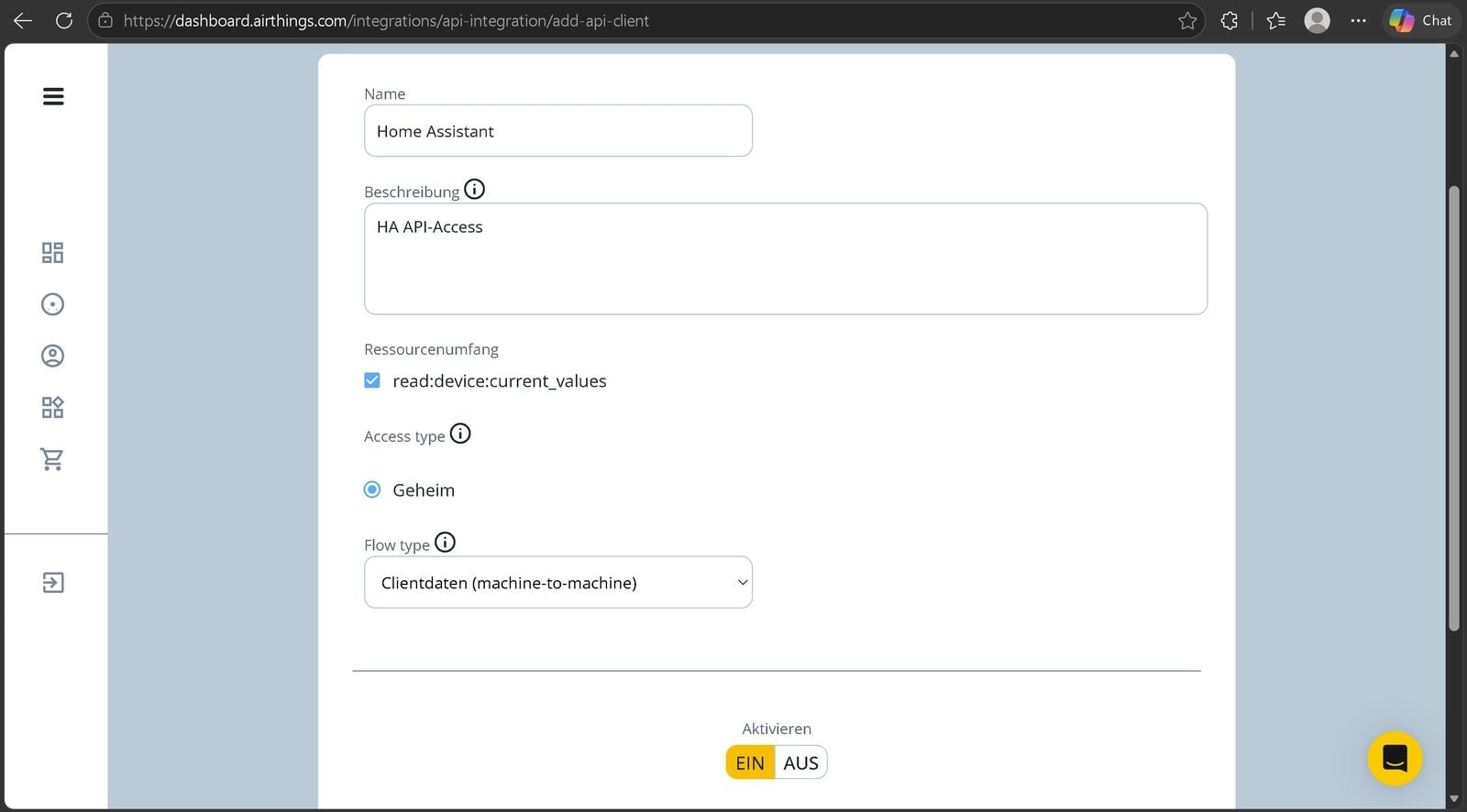Click the read:device:current_values label text
Viewport: 1467px width, 812px height.
tap(500, 381)
